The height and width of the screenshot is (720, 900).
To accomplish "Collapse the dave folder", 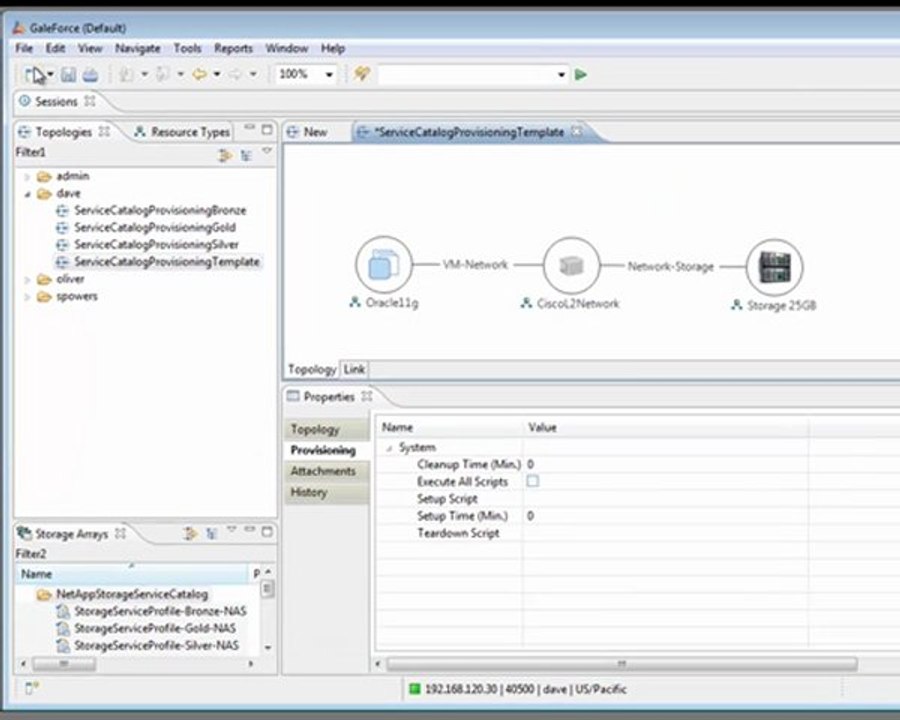I will click(26, 194).
